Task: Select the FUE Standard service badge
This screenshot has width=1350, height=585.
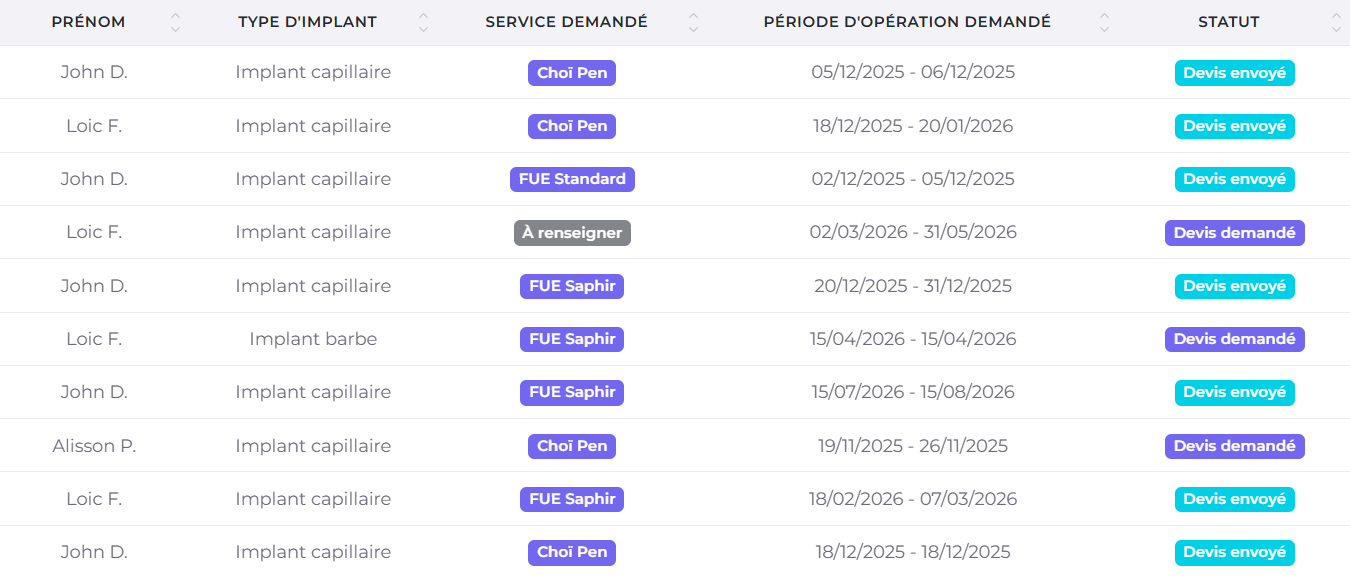Action: [x=571, y=179]
